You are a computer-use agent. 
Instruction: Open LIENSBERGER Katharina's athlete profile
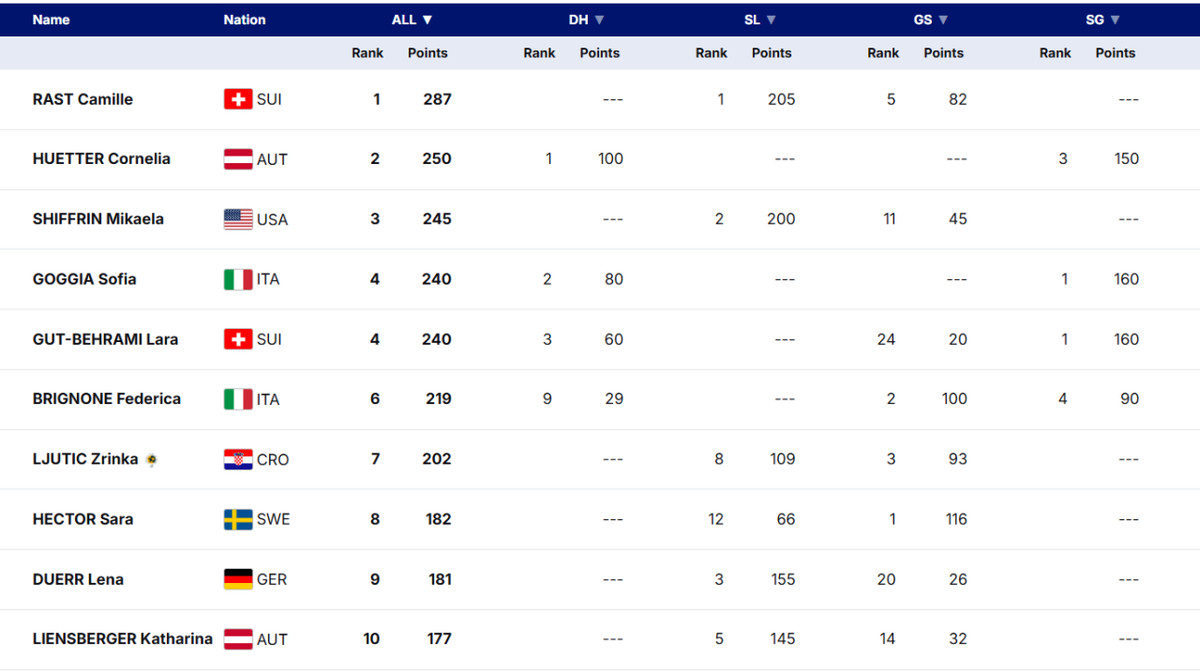coord(122,639)
